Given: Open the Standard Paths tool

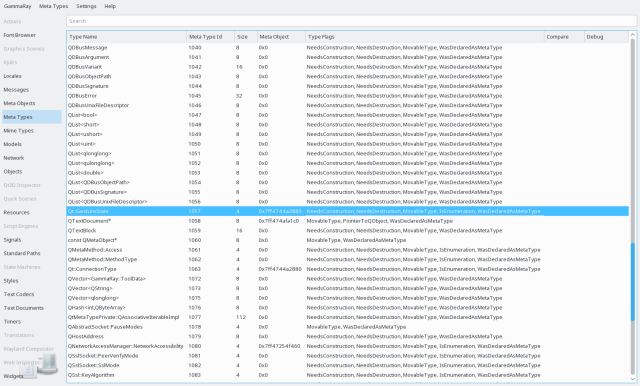Looking at the screenshot, I should pos(32,253).
